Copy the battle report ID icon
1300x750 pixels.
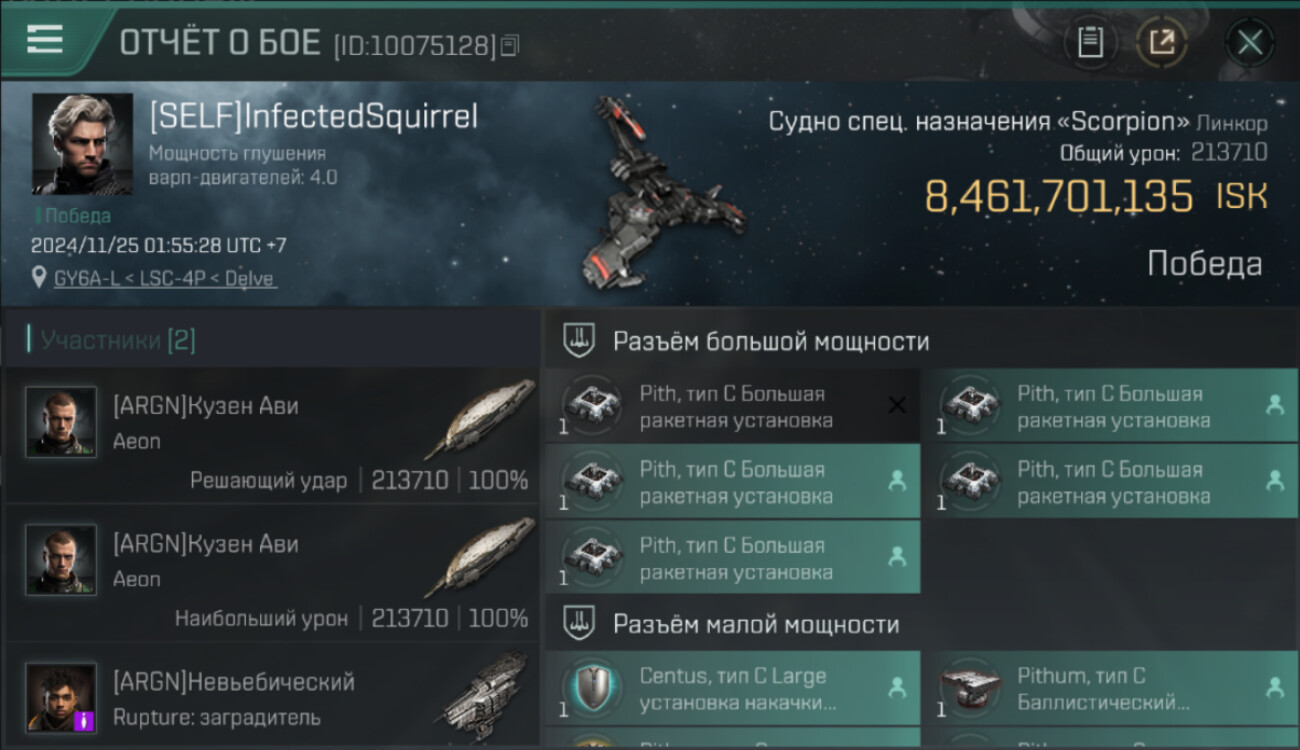pyautogui.click(x=510, y=45)
